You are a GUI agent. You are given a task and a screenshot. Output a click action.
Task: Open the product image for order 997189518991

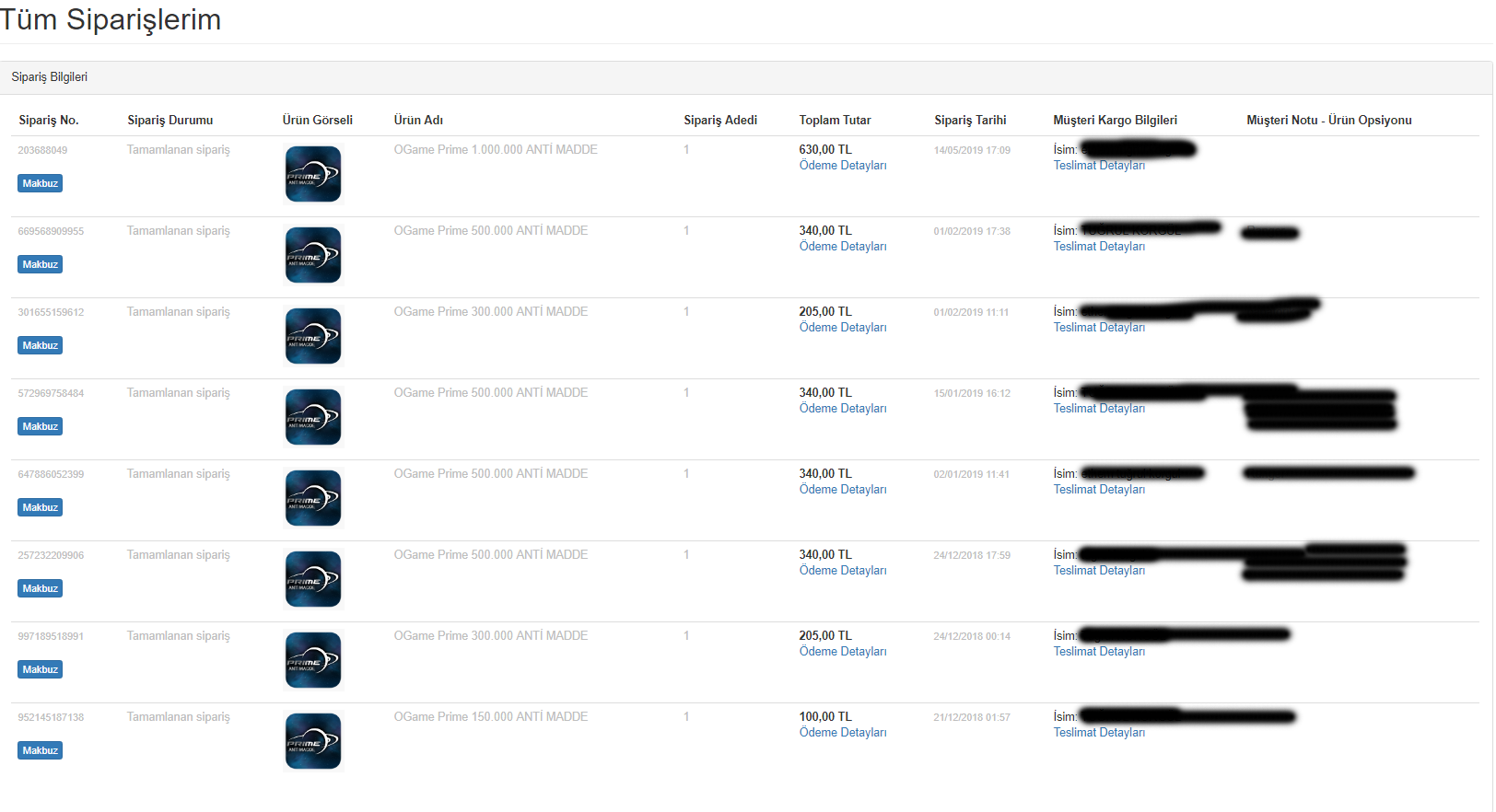[313, 660]
